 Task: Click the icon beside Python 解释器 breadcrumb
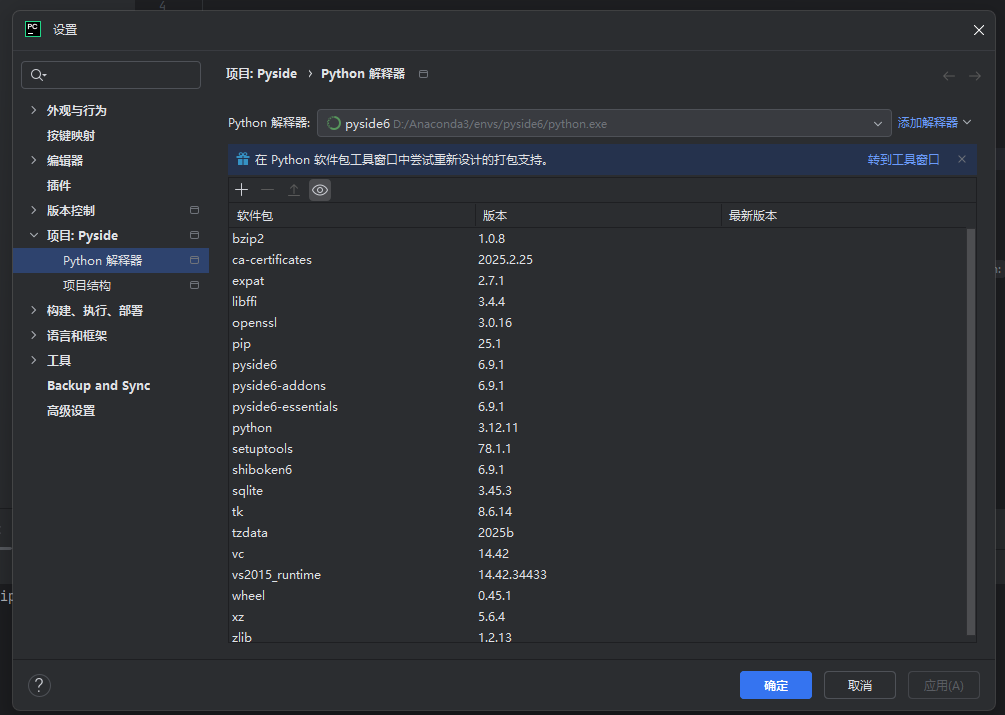[x=423, y=74]
